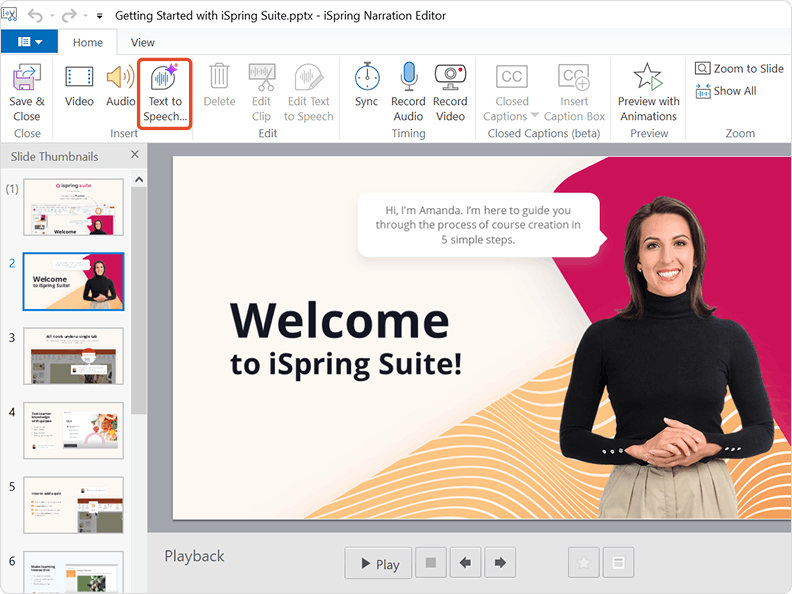Image resolution: width=792 pixels, height=594 pixels.
Task: Go to next slide with right arrow
Action: tap(500, 563)
